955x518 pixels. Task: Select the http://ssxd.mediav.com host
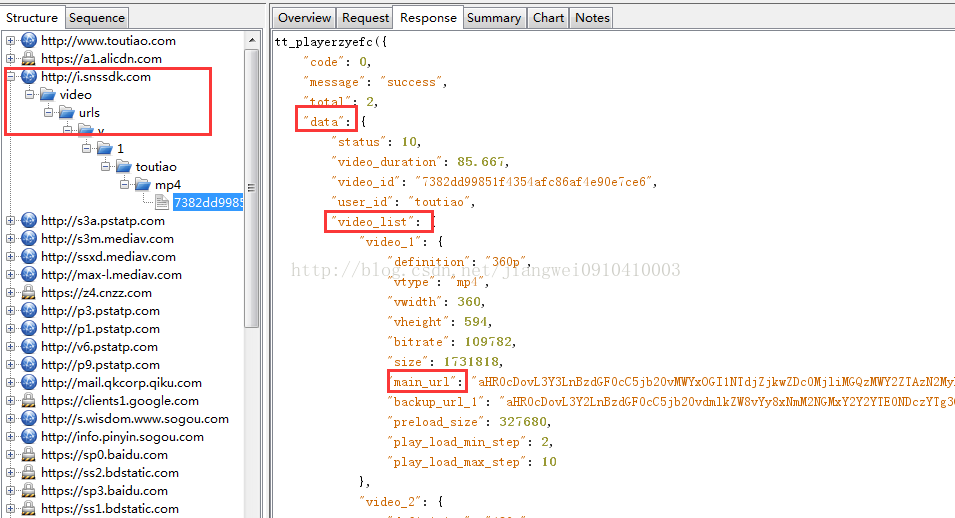[108, 257]
